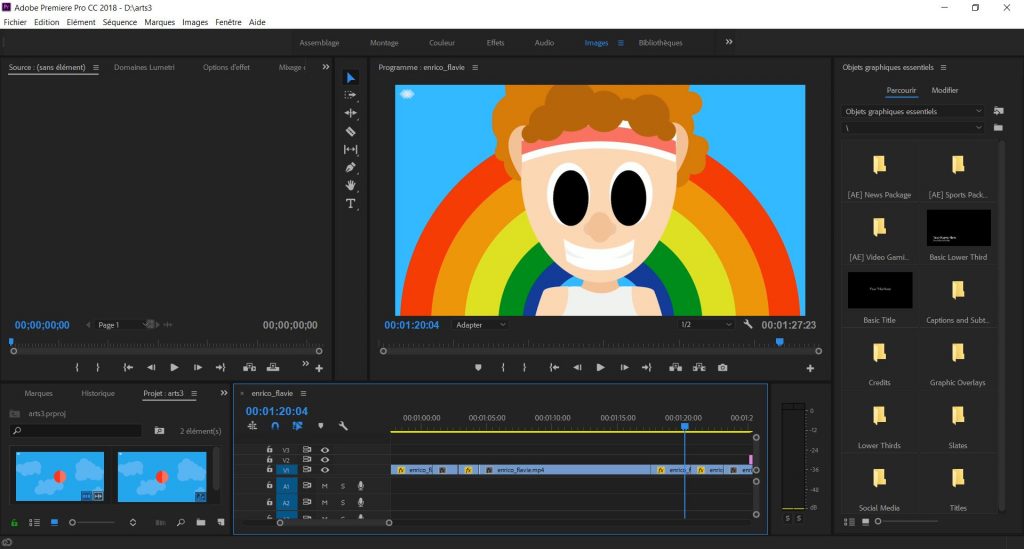The image size is (1024, 549).
Task: Select the Razor tool in the tools panel
Action: [x=351, y=131]
